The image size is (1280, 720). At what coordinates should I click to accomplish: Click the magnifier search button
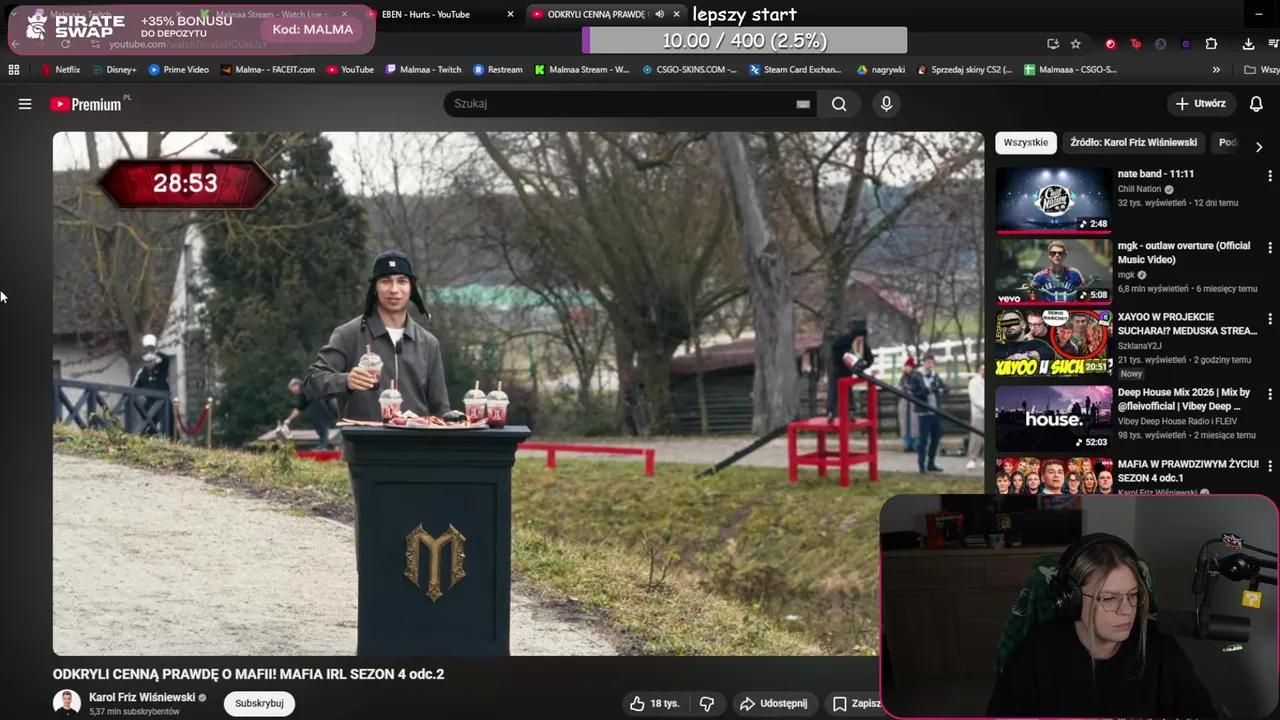click(839, 104)
